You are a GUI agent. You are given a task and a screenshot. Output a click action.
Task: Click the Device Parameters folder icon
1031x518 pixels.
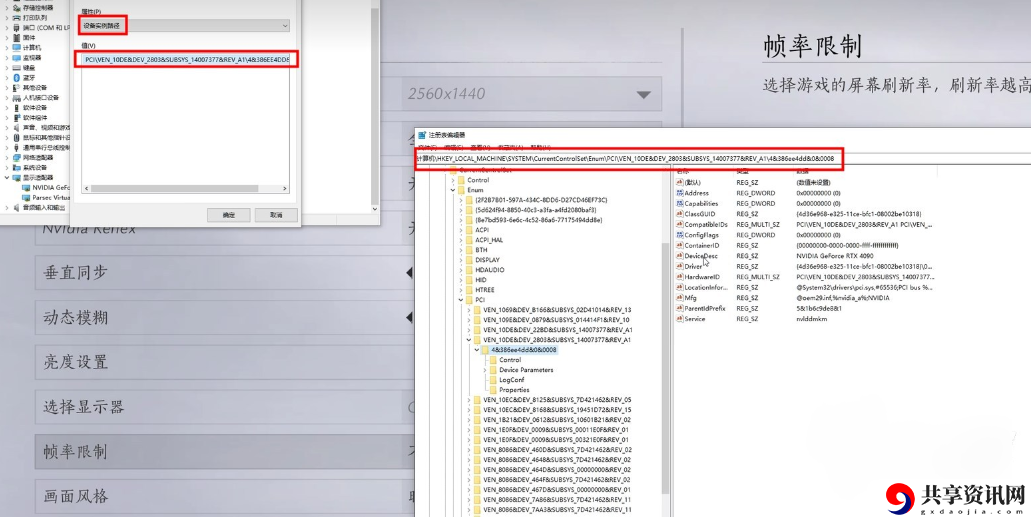coord(492,370)
